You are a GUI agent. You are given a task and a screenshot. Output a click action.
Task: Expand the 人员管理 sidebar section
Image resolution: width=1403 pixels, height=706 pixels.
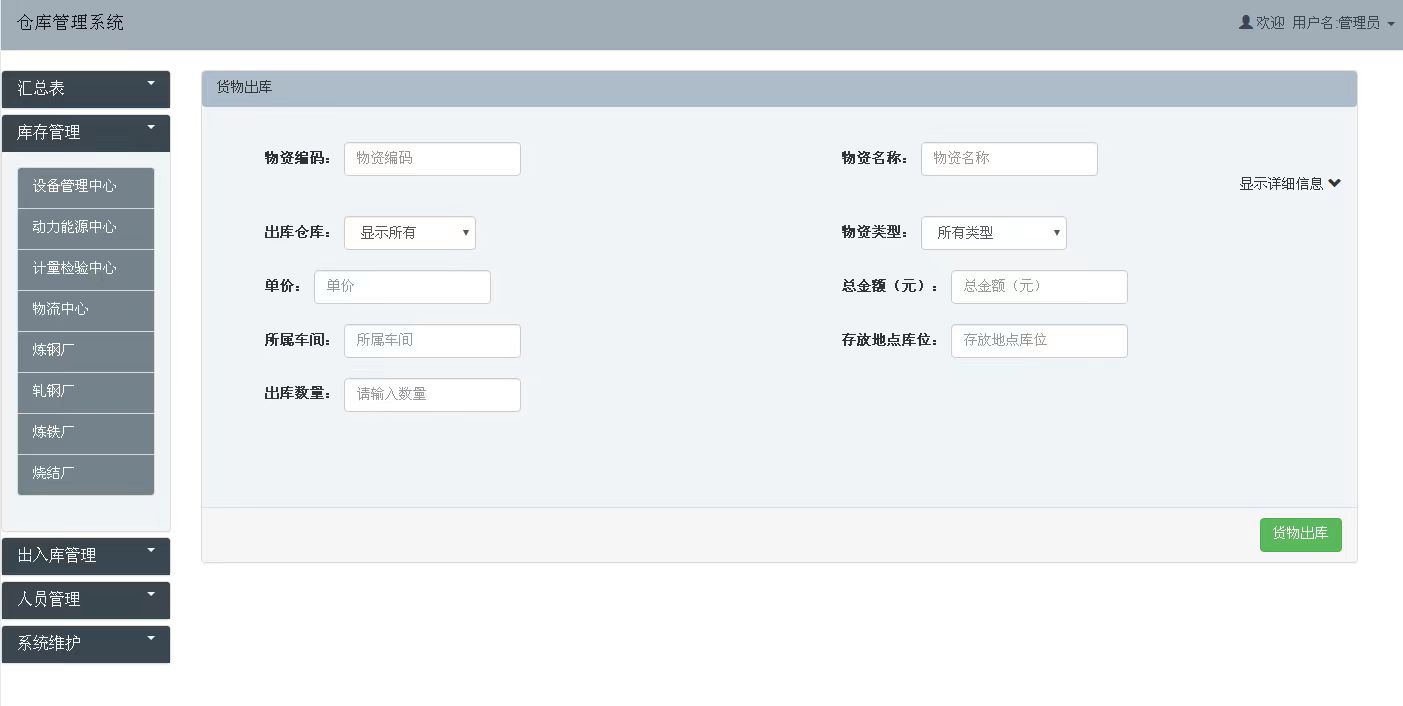click(86, 600)
